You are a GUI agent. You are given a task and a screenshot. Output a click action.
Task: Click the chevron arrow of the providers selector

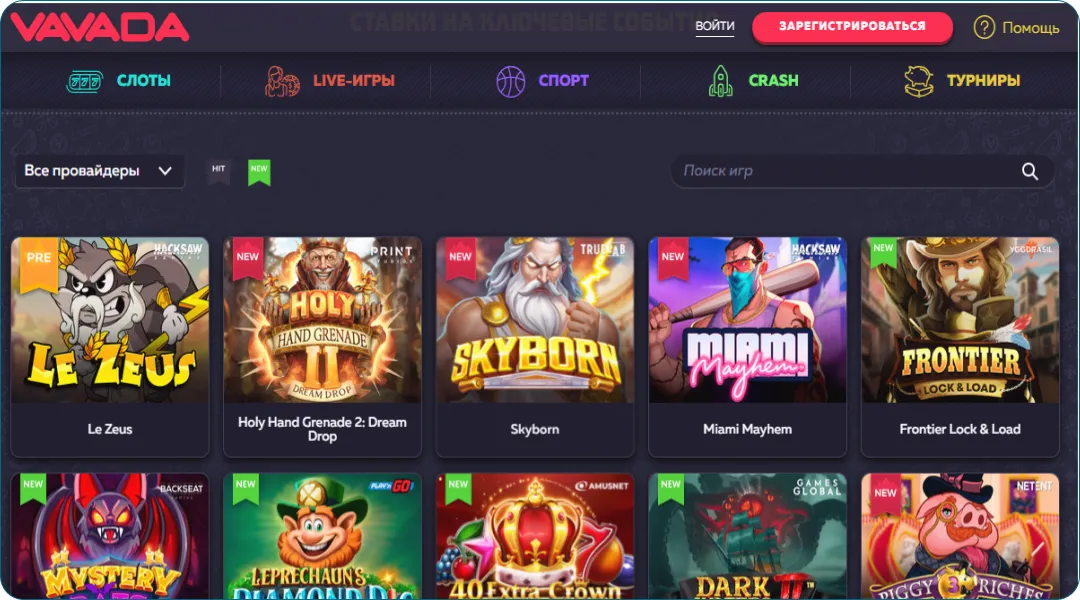pos(165,171)
